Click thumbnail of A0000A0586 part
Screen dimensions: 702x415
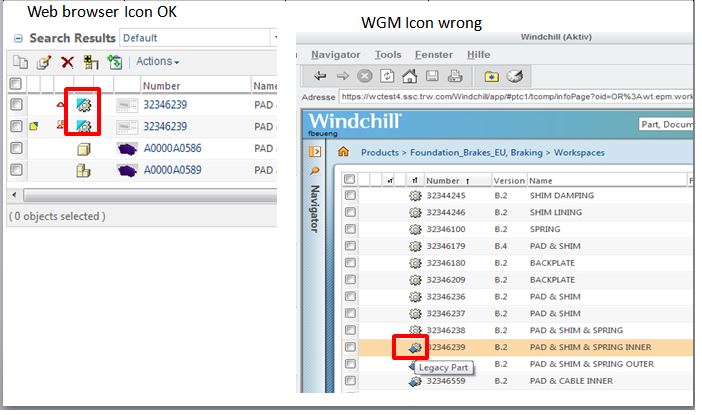(127, 149)
